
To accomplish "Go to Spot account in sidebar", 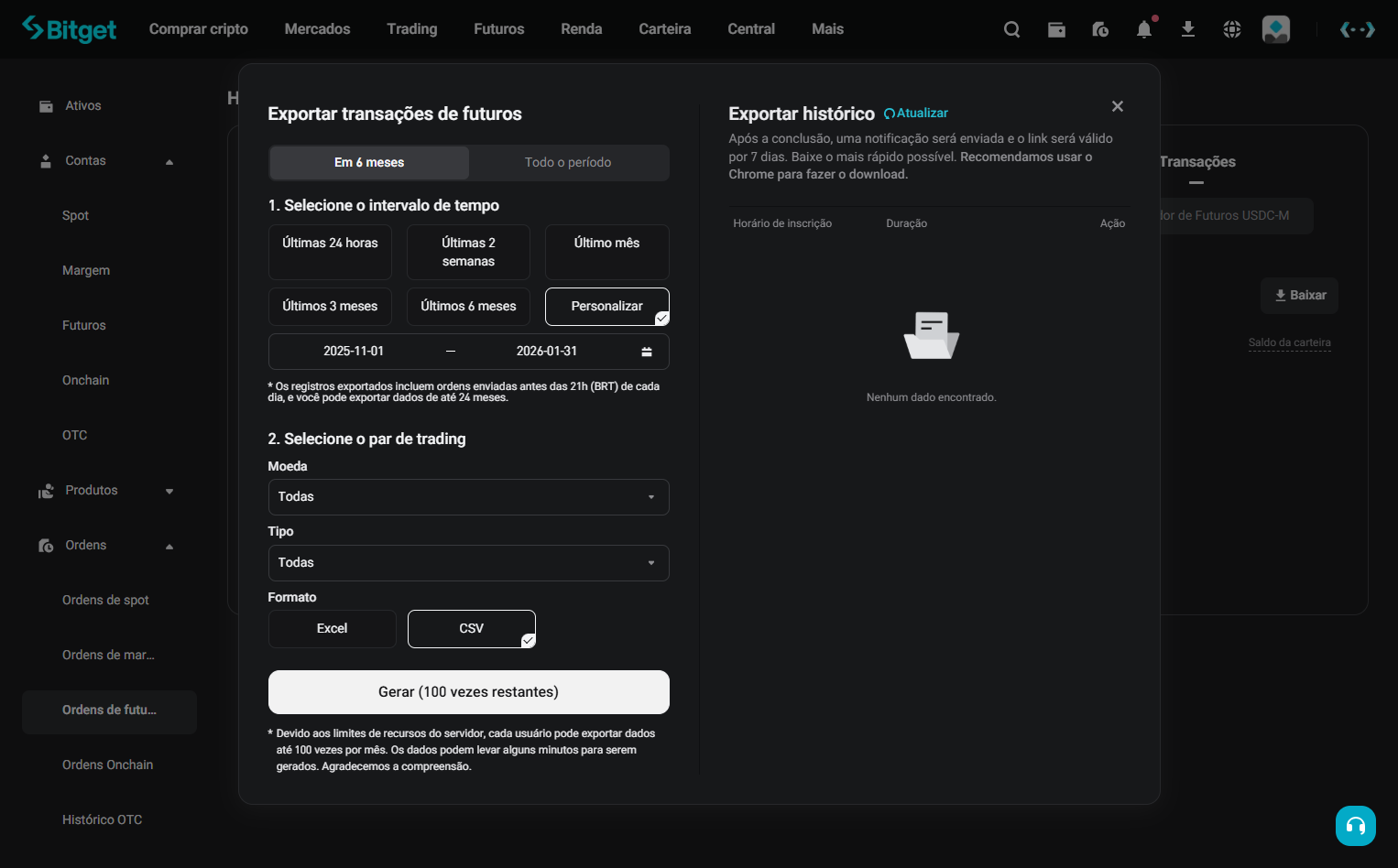I will coord(75,215).
